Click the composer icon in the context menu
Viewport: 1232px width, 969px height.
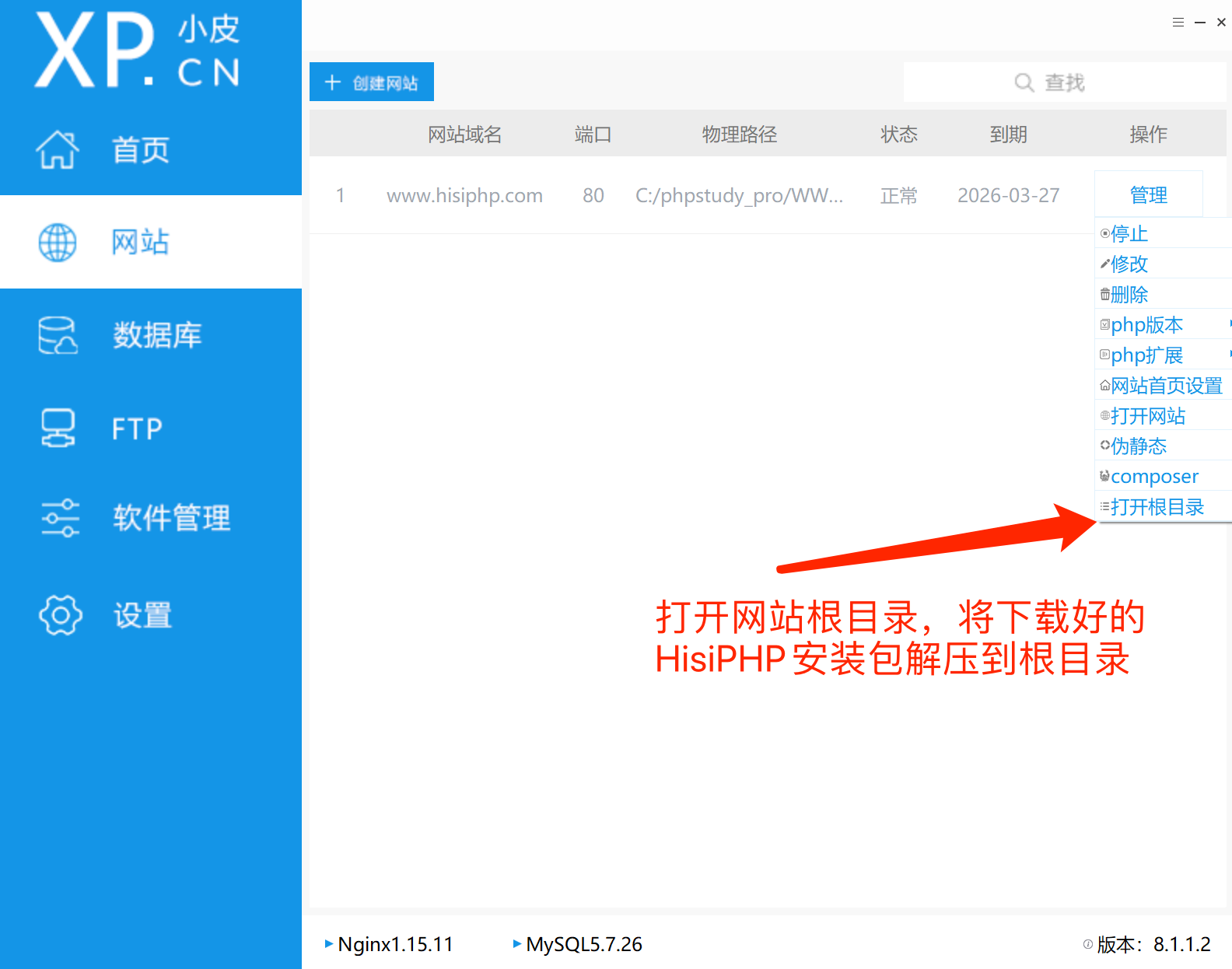pos(1105,476)
